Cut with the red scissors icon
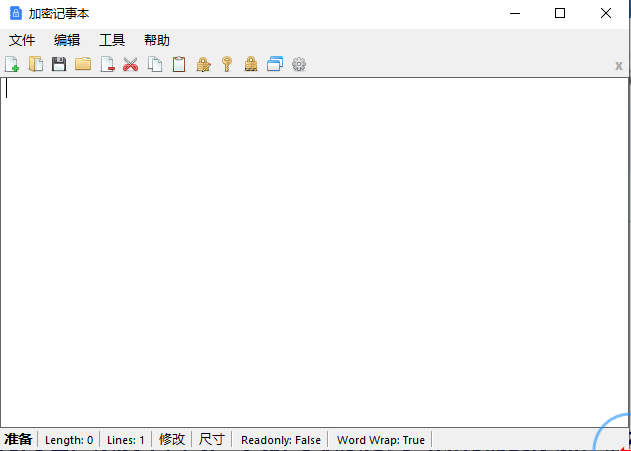The width and height of the screenshot is (631, 451). point(130,64)
